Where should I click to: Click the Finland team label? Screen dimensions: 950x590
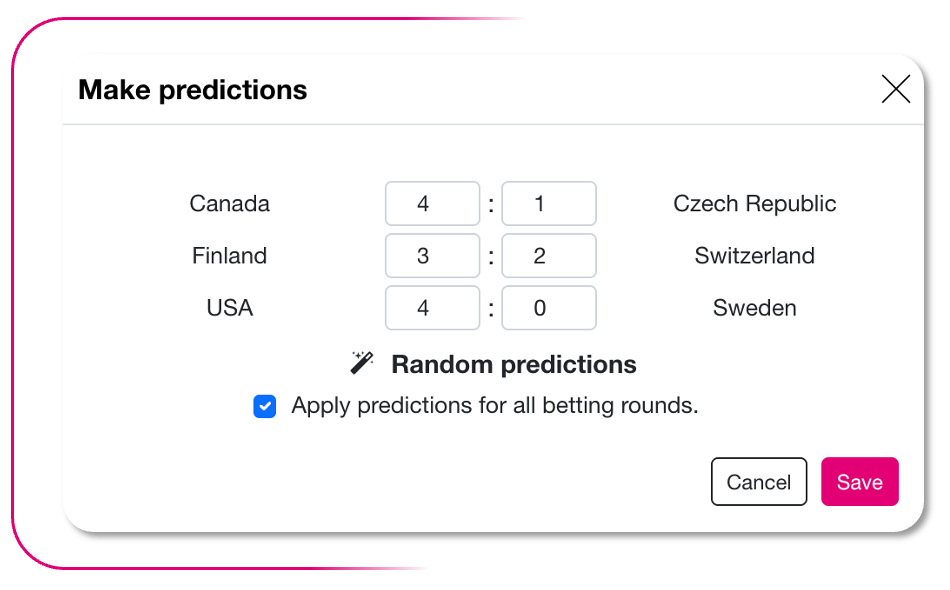pyautogui.click(x=229, y=256)
